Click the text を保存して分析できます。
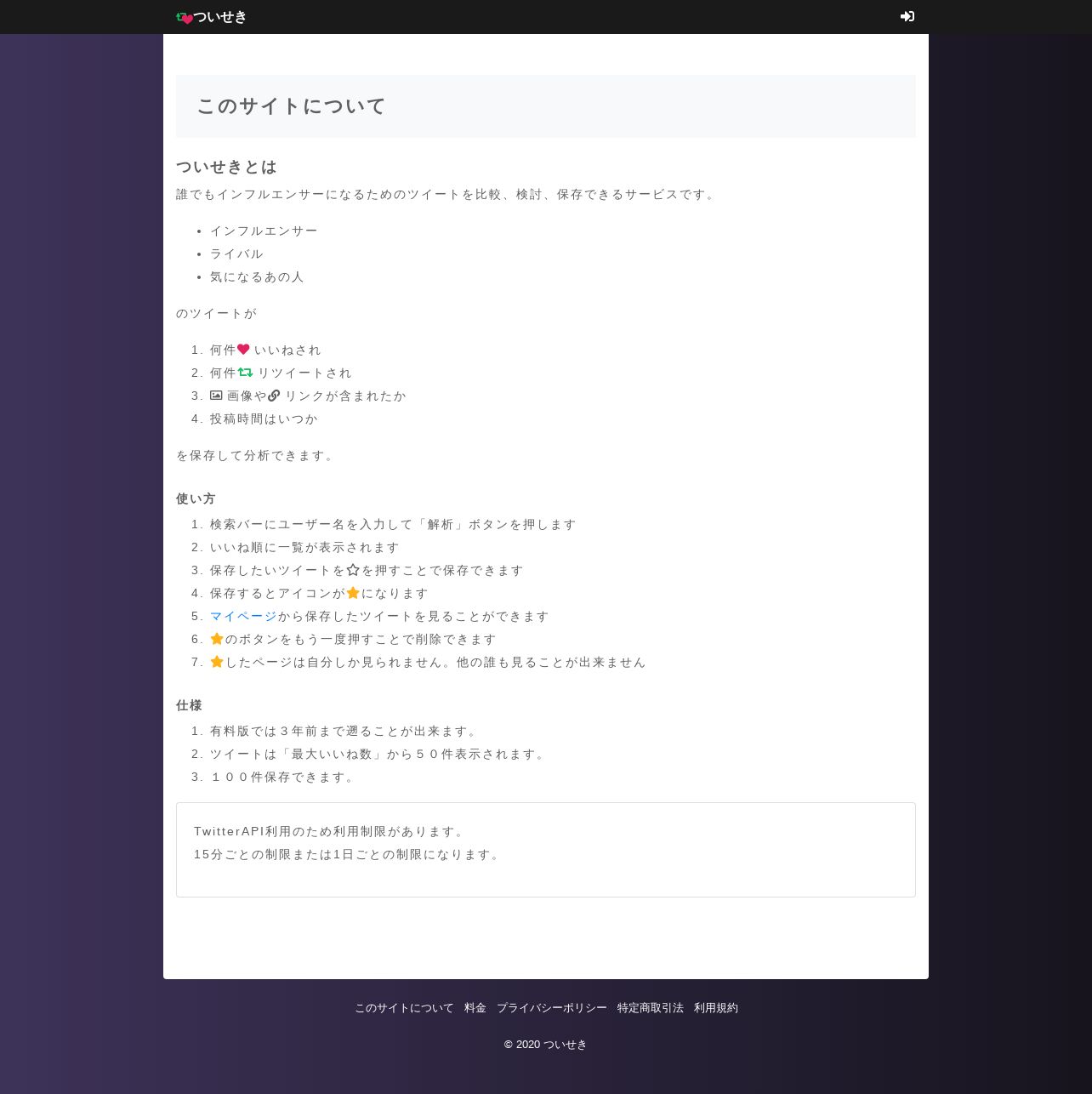1092x1094 pixels. click(257, 455)
